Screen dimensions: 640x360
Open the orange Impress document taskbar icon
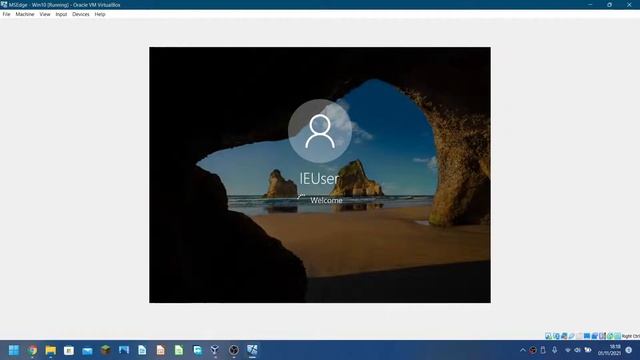point(160,350)
